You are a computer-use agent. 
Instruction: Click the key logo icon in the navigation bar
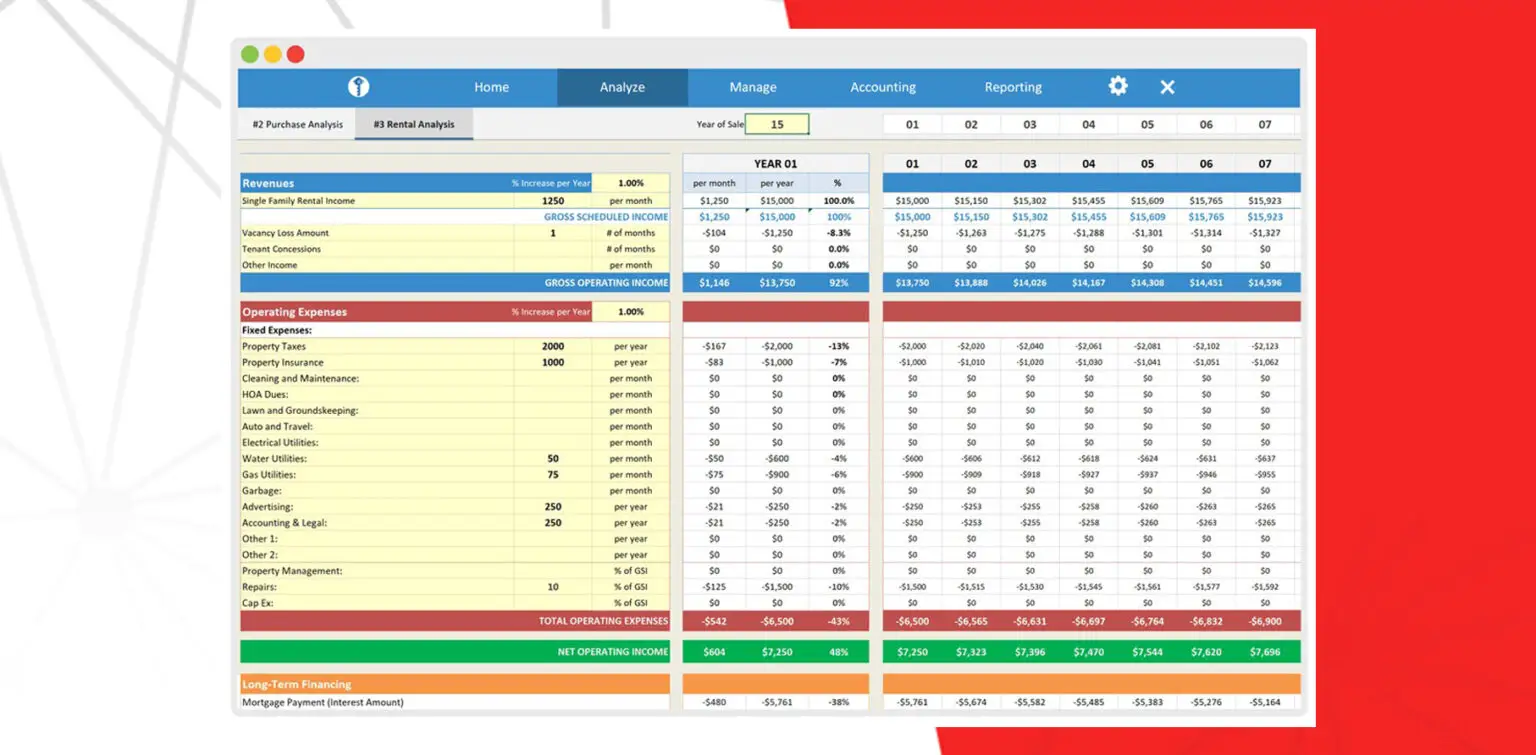tap(358, 87)
